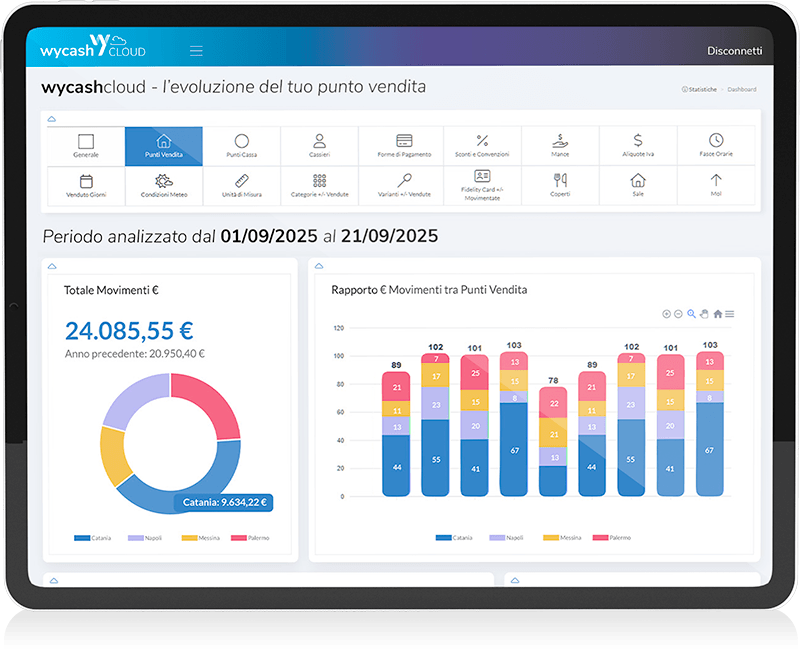Click Rapporto € Movimenti tra Punti Vendita title
800x670 pixels.
429,289
